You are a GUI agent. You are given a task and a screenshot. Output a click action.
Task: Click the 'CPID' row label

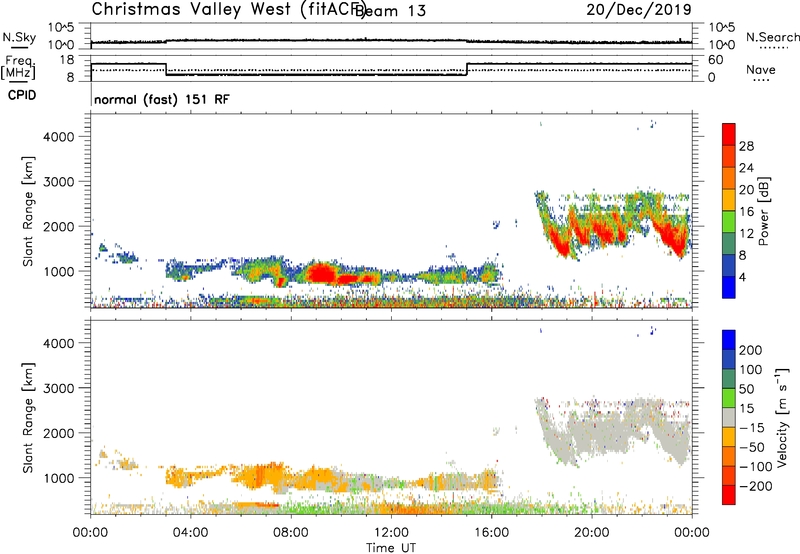coord(22,95)
